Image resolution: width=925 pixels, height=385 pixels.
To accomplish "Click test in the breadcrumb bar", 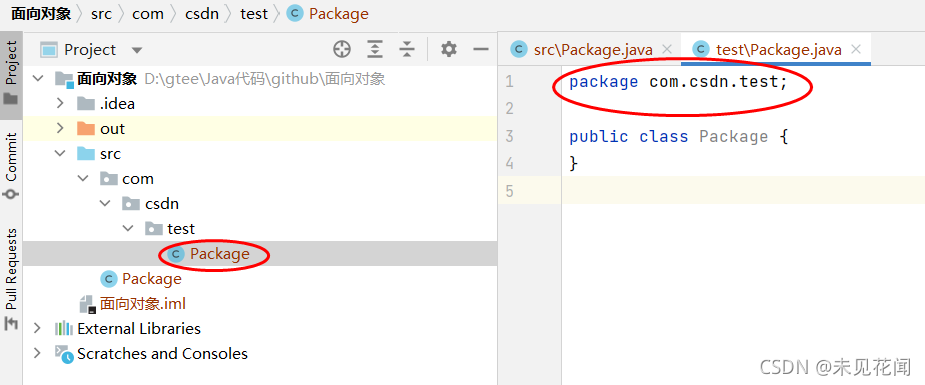I will (x=254, y=14).
